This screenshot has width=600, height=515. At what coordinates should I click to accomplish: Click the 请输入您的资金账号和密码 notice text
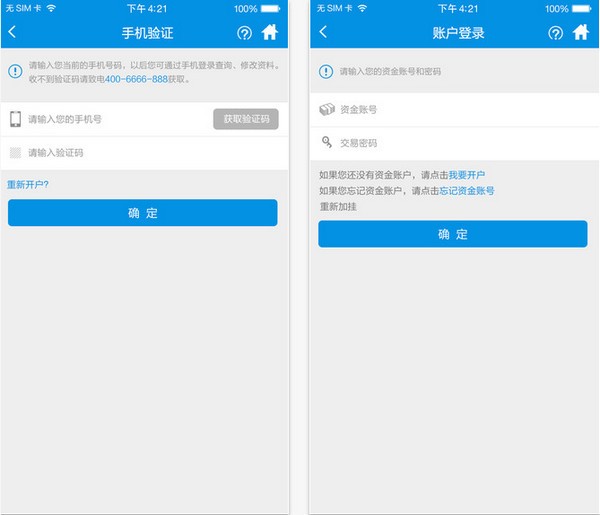point(390,72)
